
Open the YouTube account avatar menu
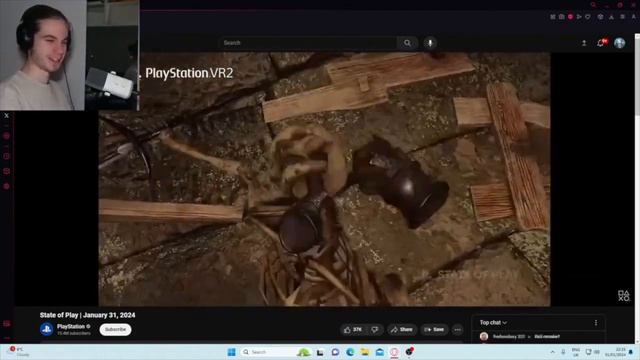619,43
